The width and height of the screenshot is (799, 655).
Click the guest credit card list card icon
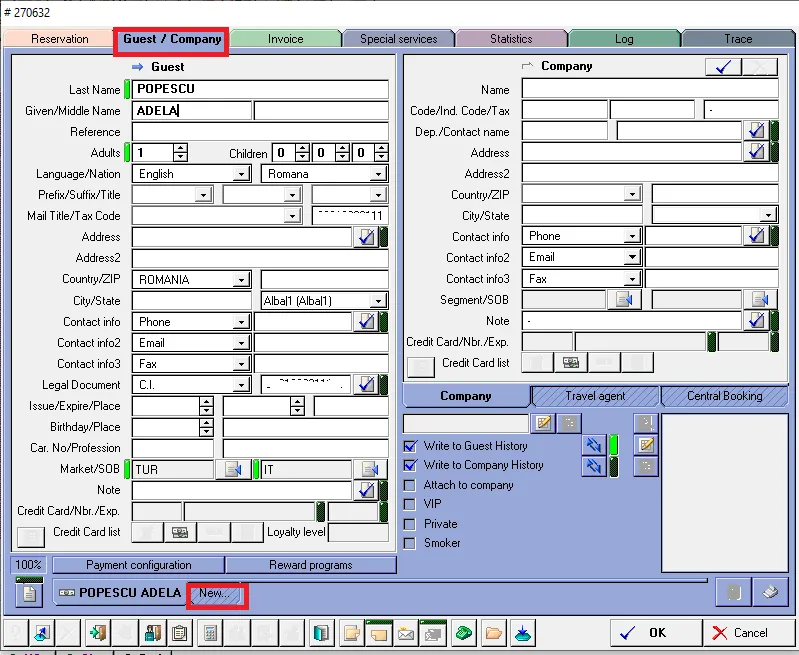coord(179,533)
